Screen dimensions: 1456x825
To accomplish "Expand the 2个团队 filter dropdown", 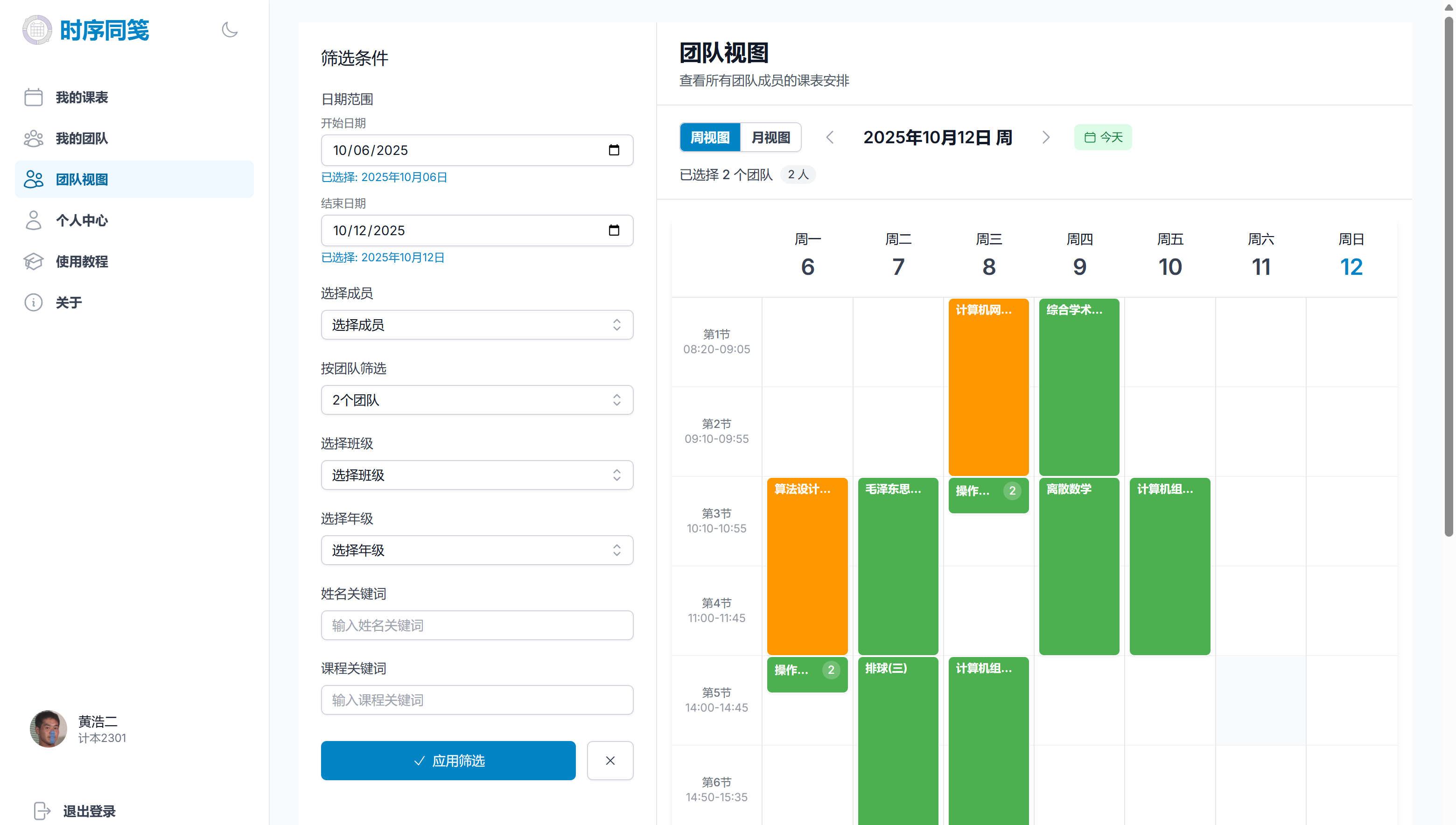I will click(476, 400).
